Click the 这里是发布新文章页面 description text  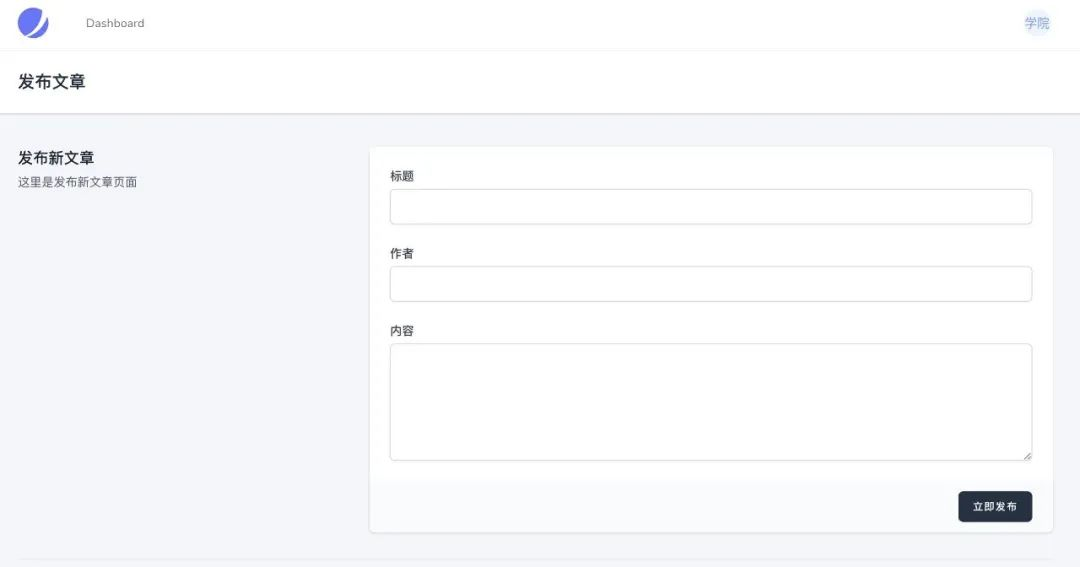click(x=77, y=182)
